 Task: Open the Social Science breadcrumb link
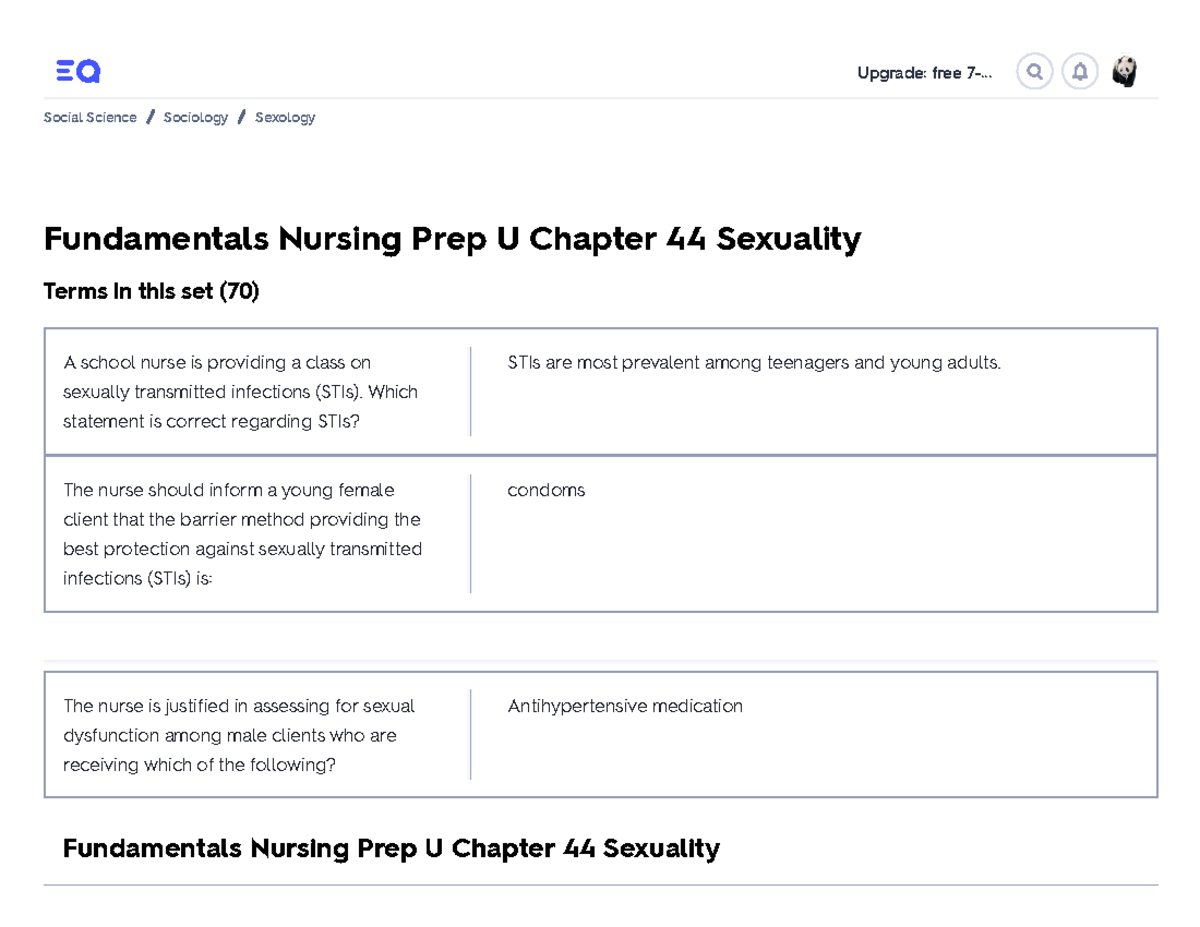click(89, 117)
